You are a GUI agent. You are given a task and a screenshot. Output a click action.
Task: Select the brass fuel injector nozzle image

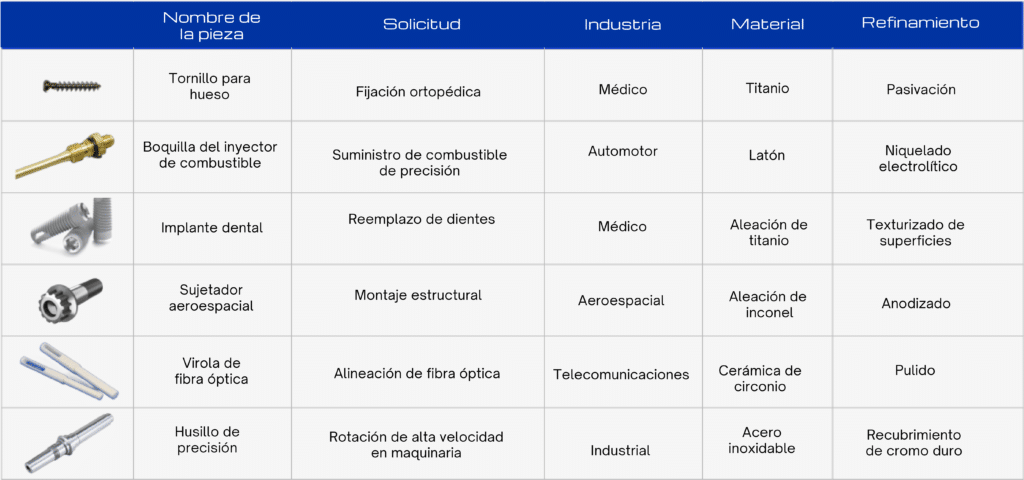[x=66, y=156]
